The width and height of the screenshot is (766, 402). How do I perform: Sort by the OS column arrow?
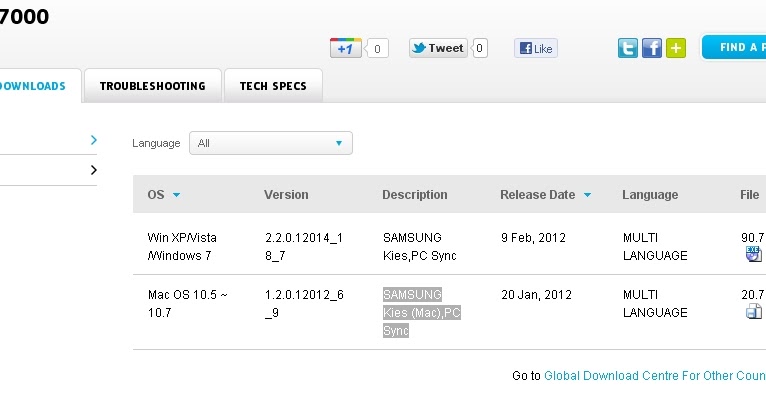(176, 195)
